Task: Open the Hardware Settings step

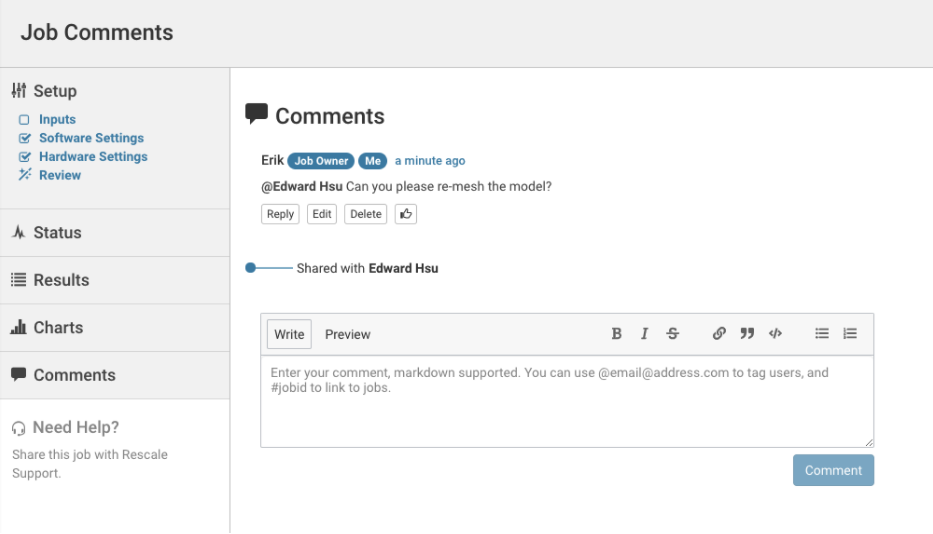Action: 93,156
